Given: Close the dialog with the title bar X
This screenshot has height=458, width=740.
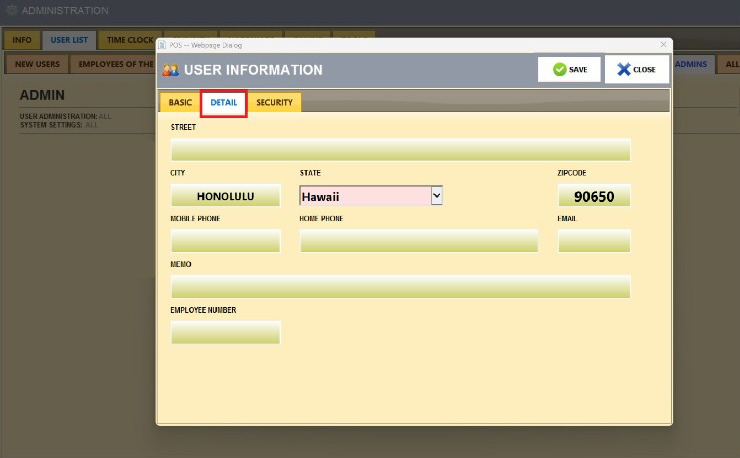Looking at the screenshot, I should click(663, 44).
